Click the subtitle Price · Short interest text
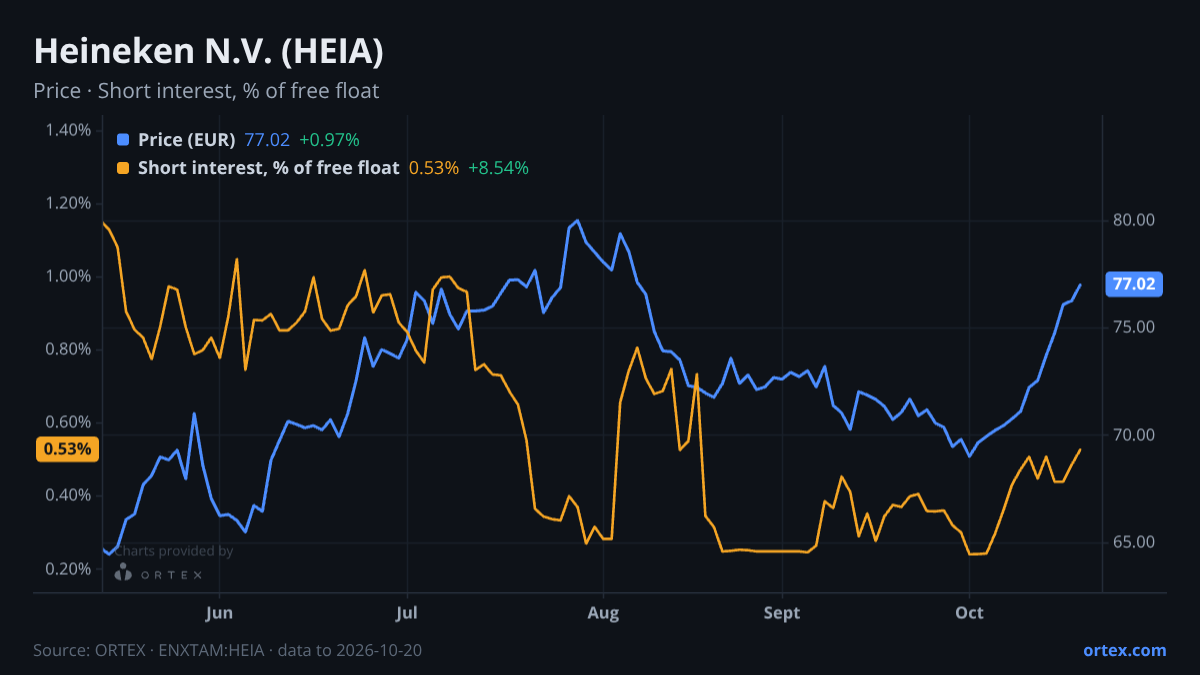This screenshot has height=675, width=1200. [x=206, y=91]
